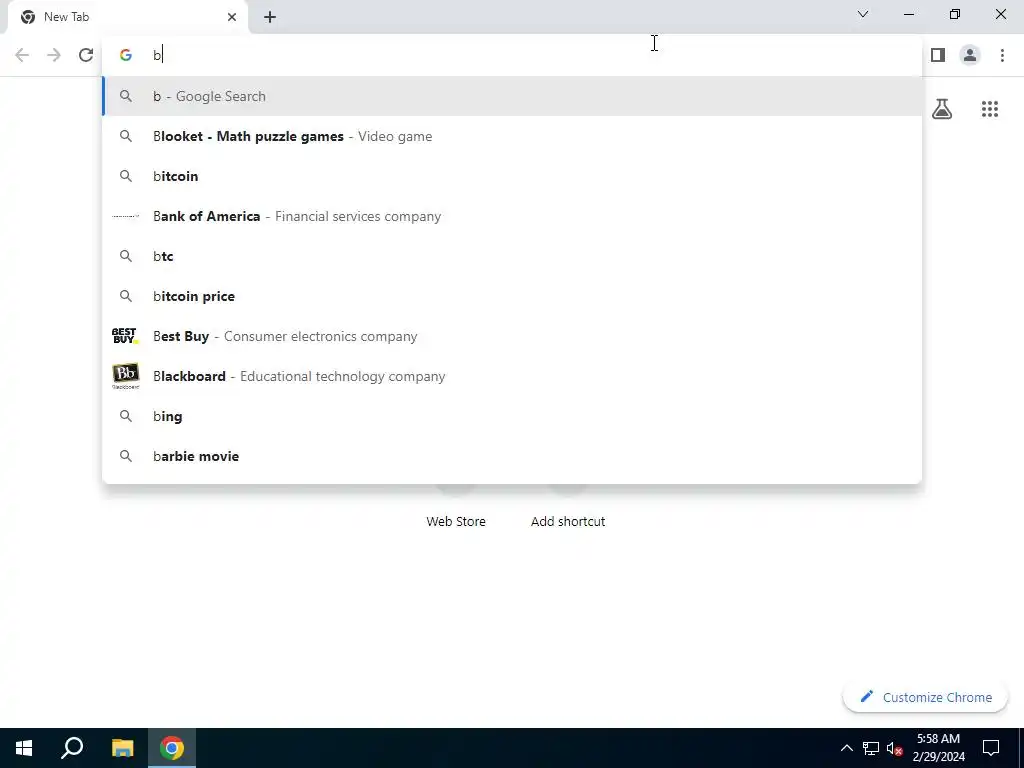
Task: Open the Windows Start menu
Action: 24,748
